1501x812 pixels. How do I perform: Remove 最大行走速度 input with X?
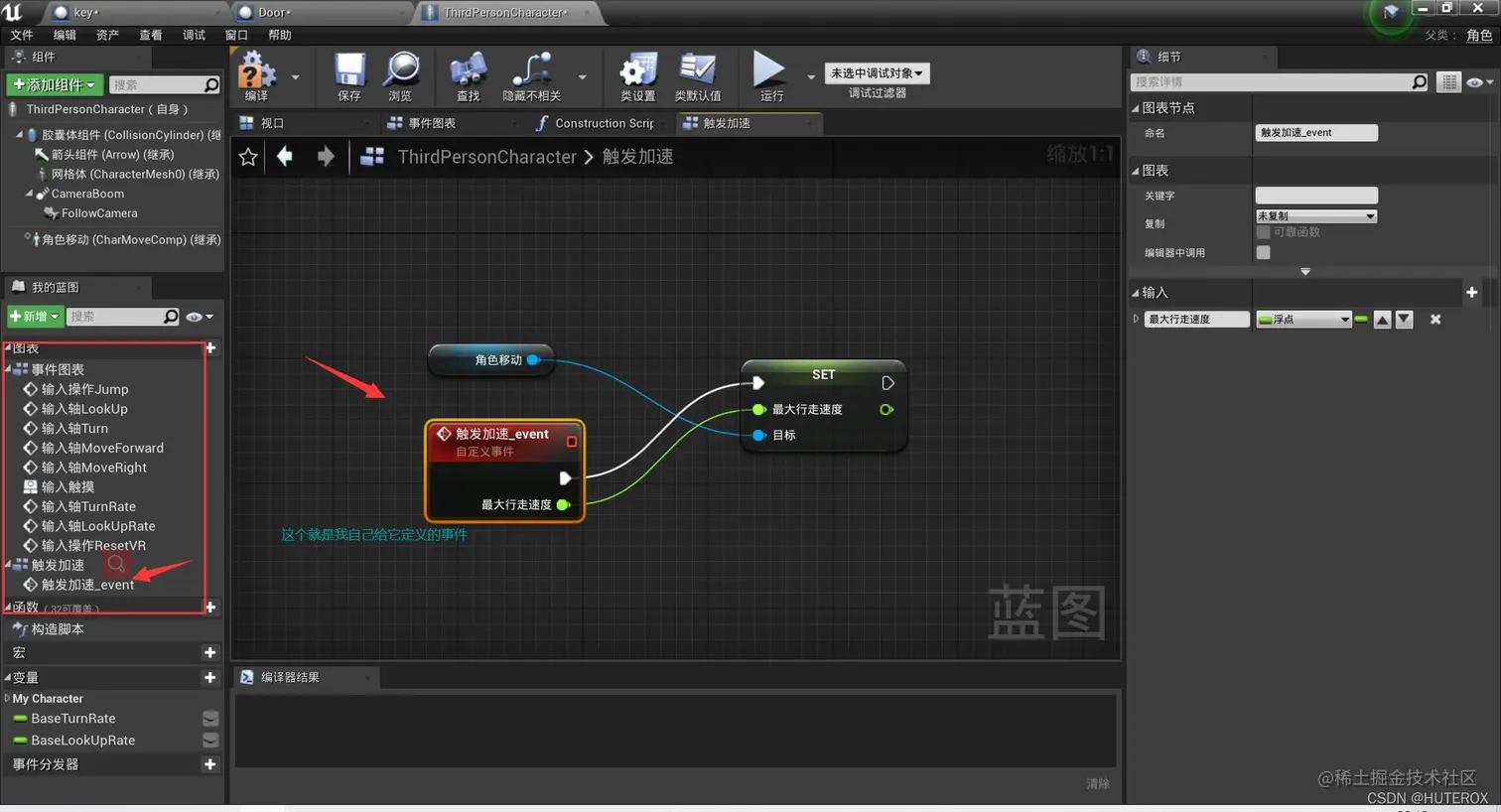click(x=1435, y=320)
